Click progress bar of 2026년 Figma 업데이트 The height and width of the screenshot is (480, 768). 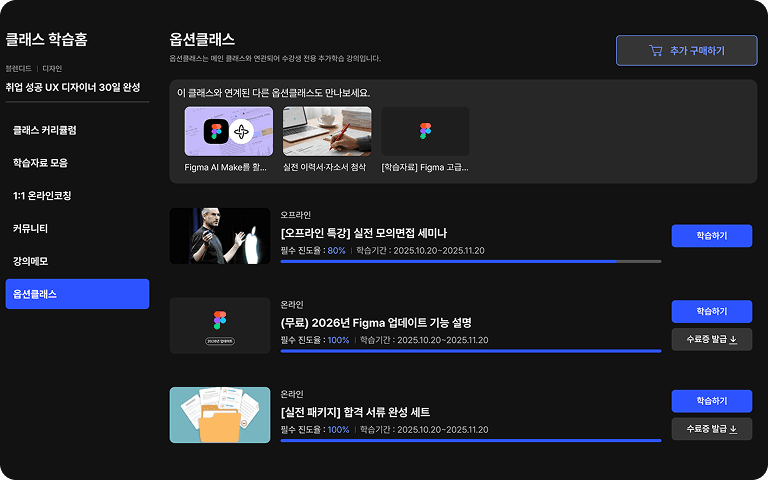(471, 351)
